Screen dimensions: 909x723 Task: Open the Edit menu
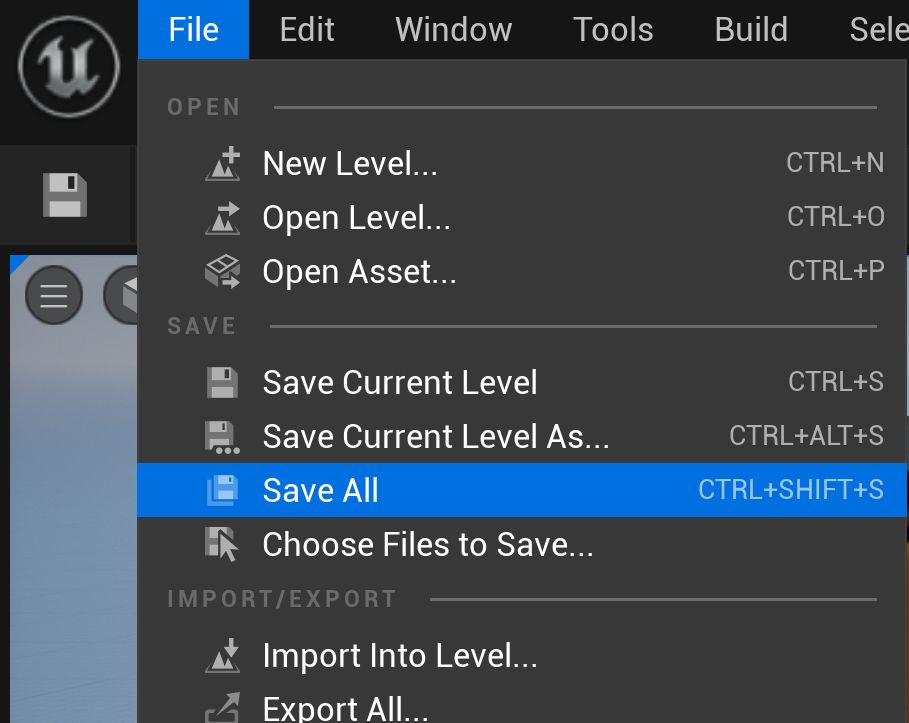(x=307, y=30)
